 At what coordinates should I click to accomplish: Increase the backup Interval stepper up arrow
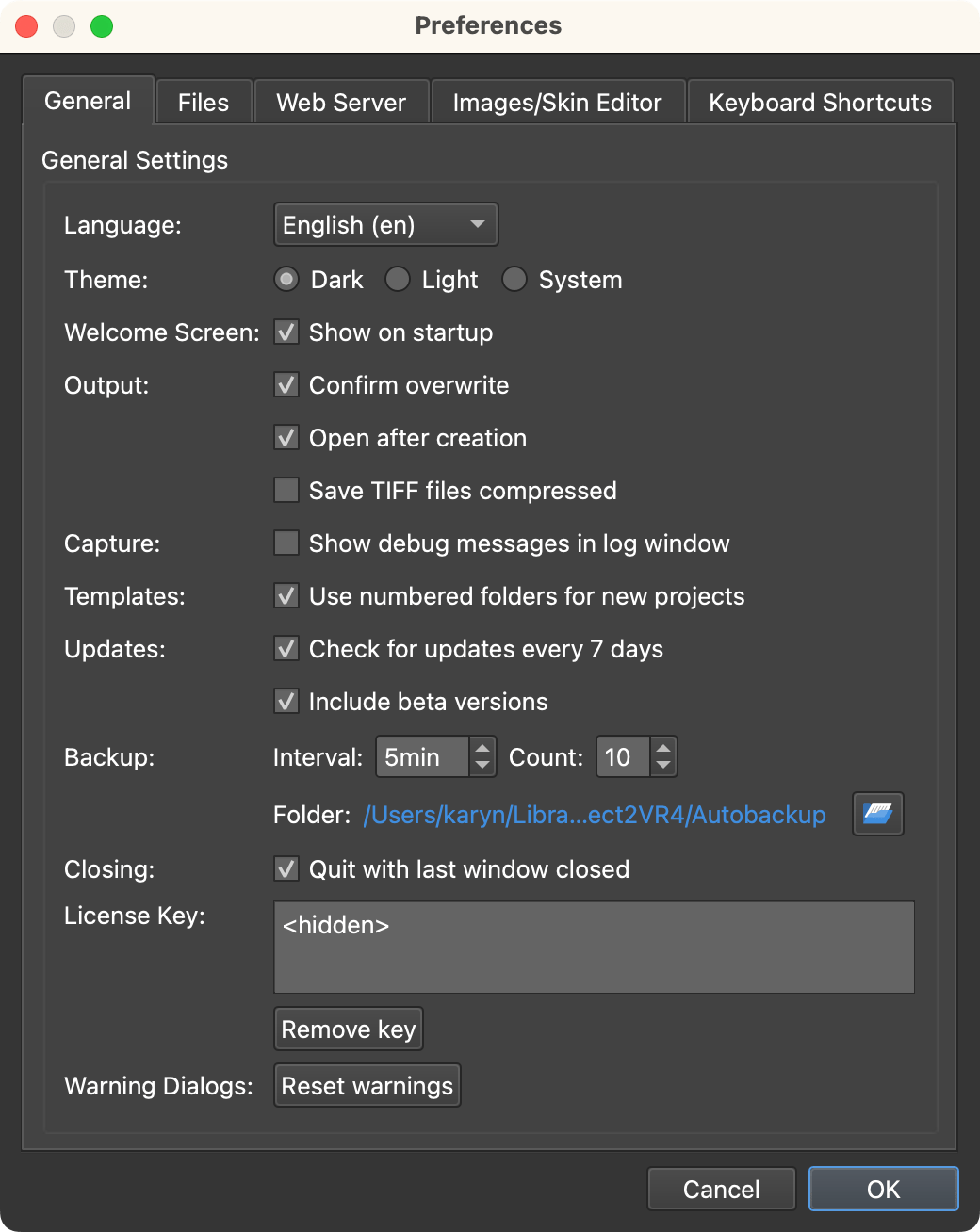pos(482,748)
